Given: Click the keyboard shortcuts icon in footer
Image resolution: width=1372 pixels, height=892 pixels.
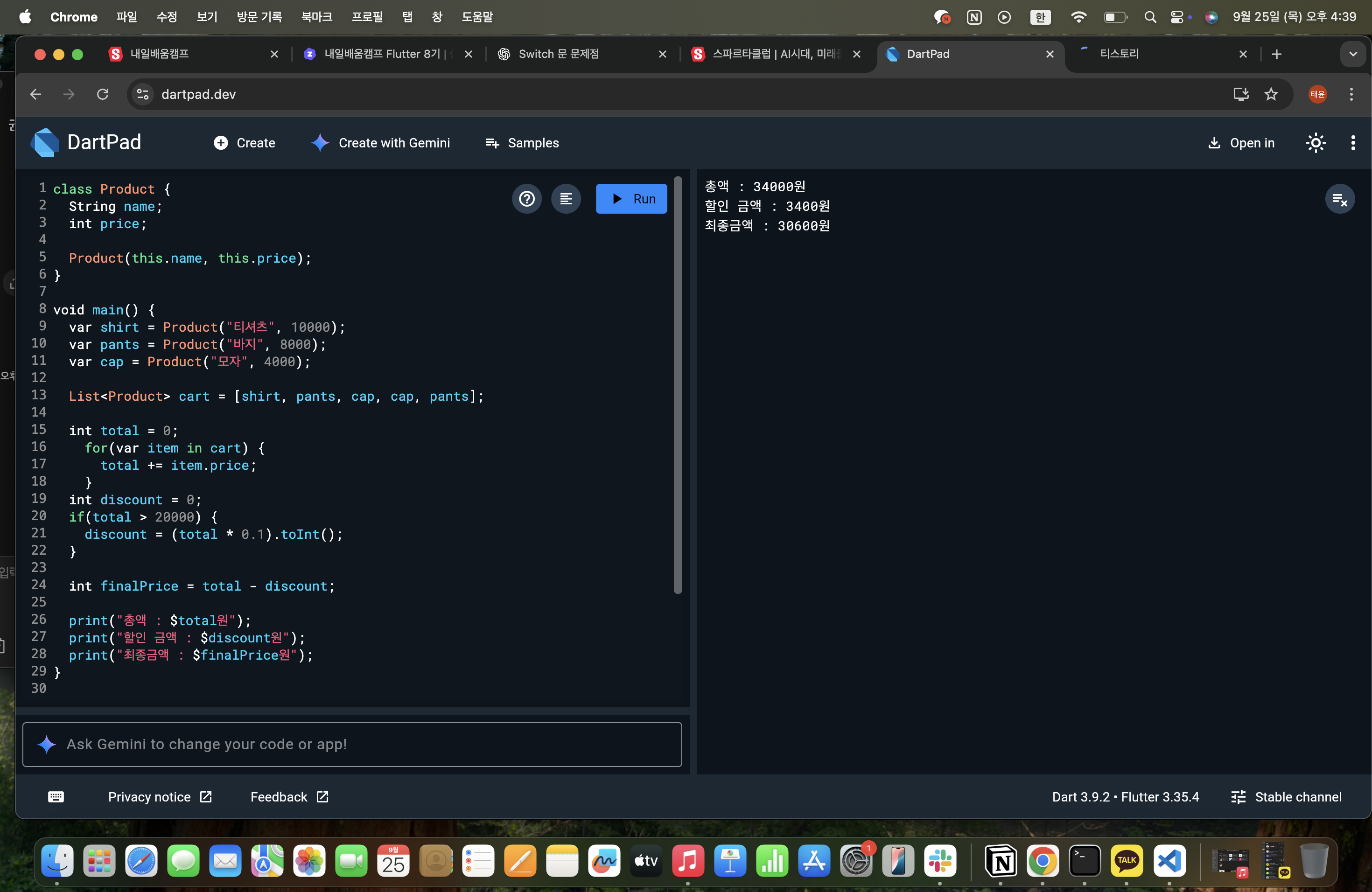Looking at the screenshot, I should point(56,797).
